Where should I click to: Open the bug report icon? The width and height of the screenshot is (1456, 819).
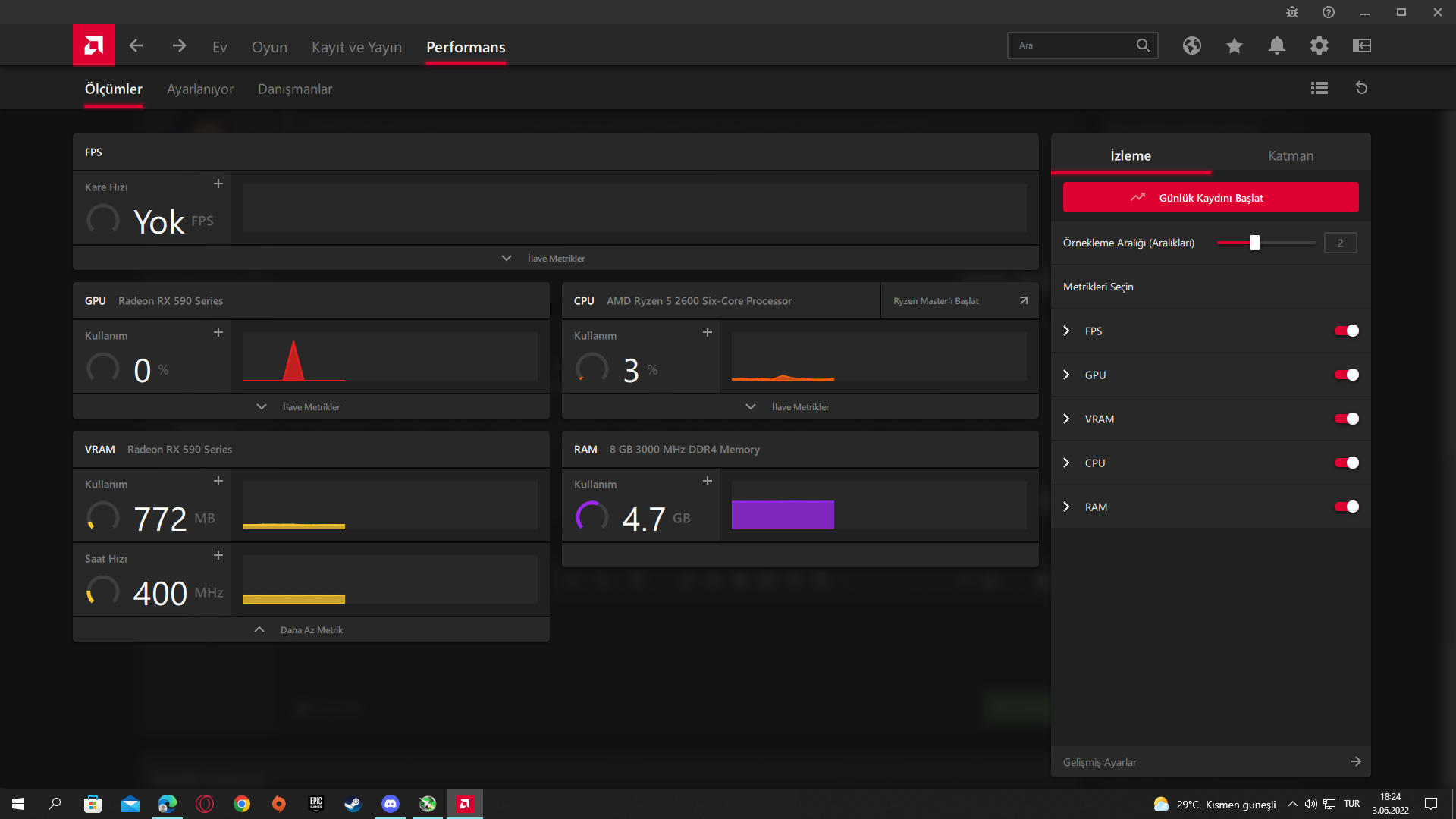pyautogui.click(x=1291, y=12)
